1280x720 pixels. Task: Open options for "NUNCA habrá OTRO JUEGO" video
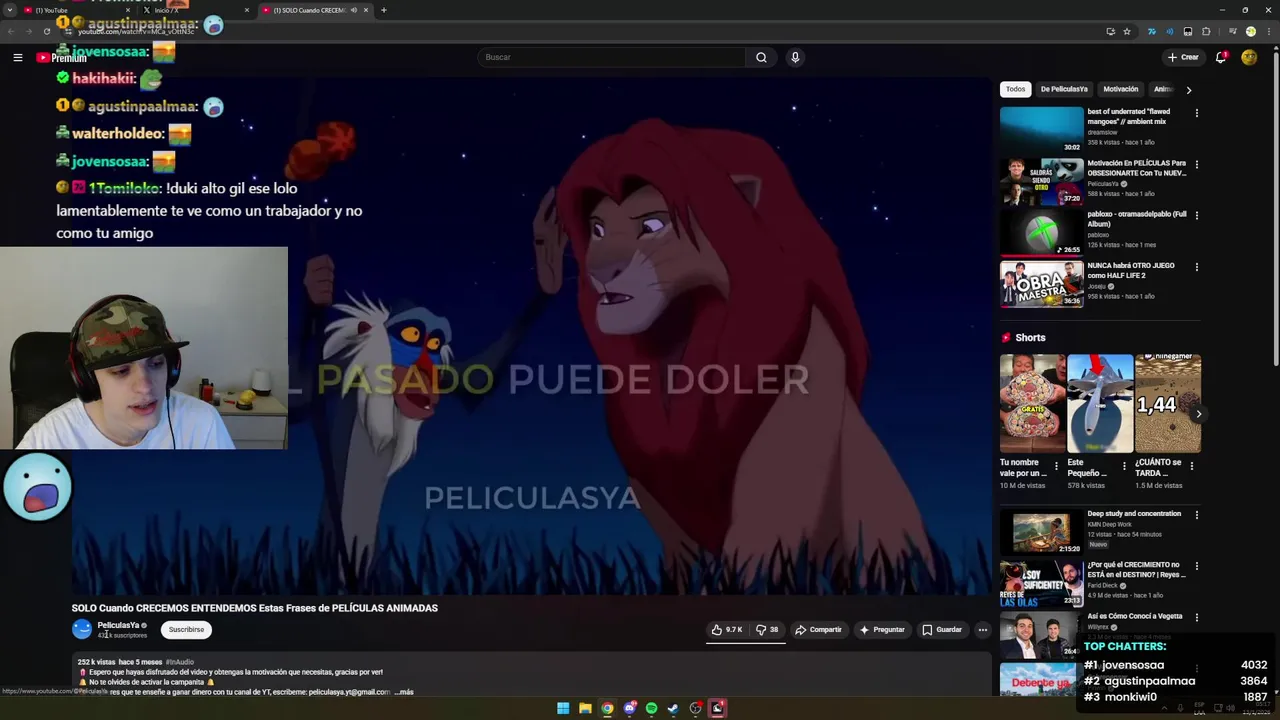(1196, 267)
